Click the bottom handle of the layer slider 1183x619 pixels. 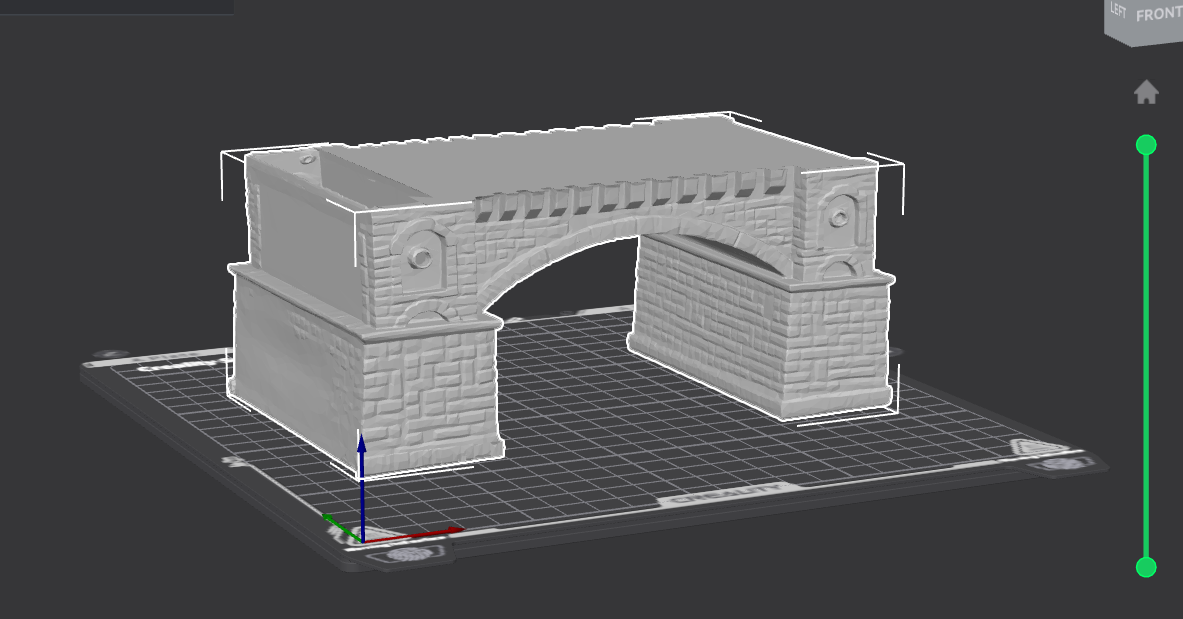[1146, 567]
